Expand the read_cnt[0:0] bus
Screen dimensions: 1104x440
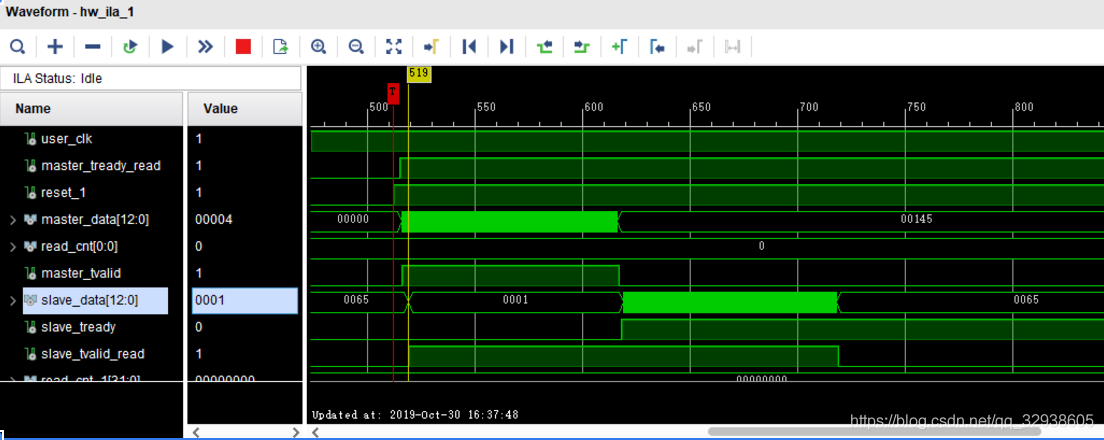13,246
